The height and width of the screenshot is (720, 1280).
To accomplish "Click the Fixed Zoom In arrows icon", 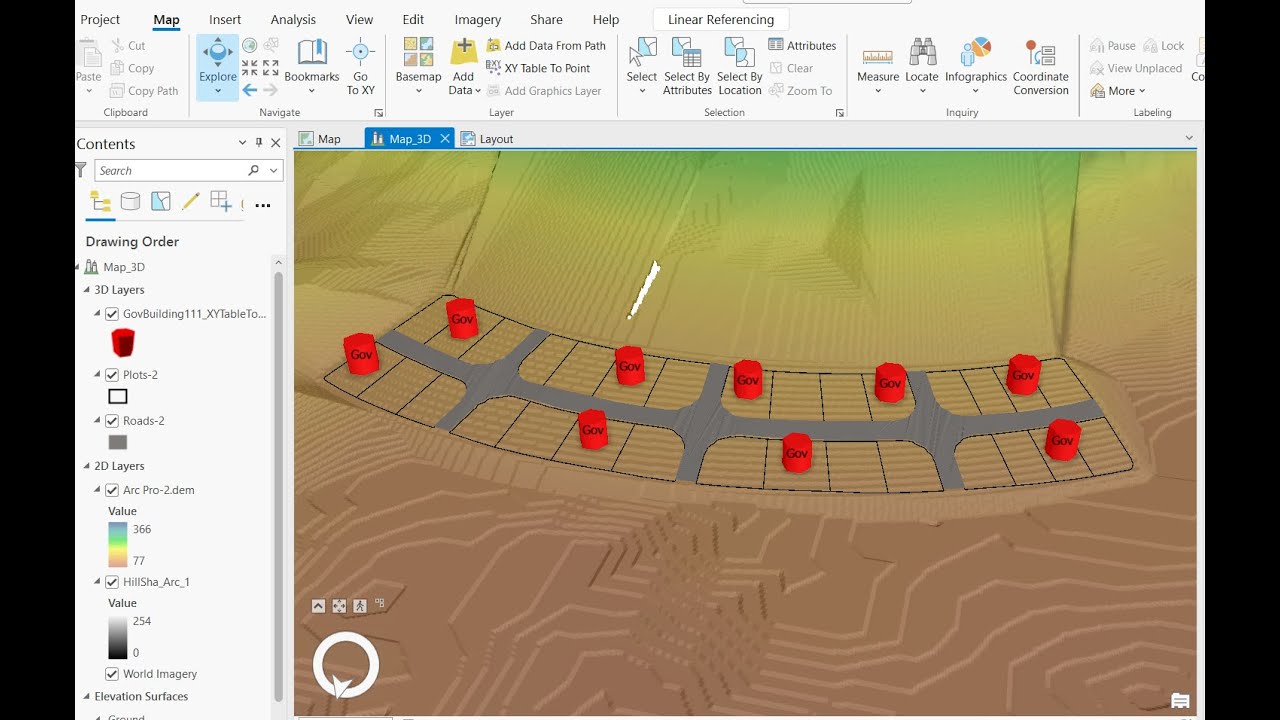I will [x=250, y=67].
